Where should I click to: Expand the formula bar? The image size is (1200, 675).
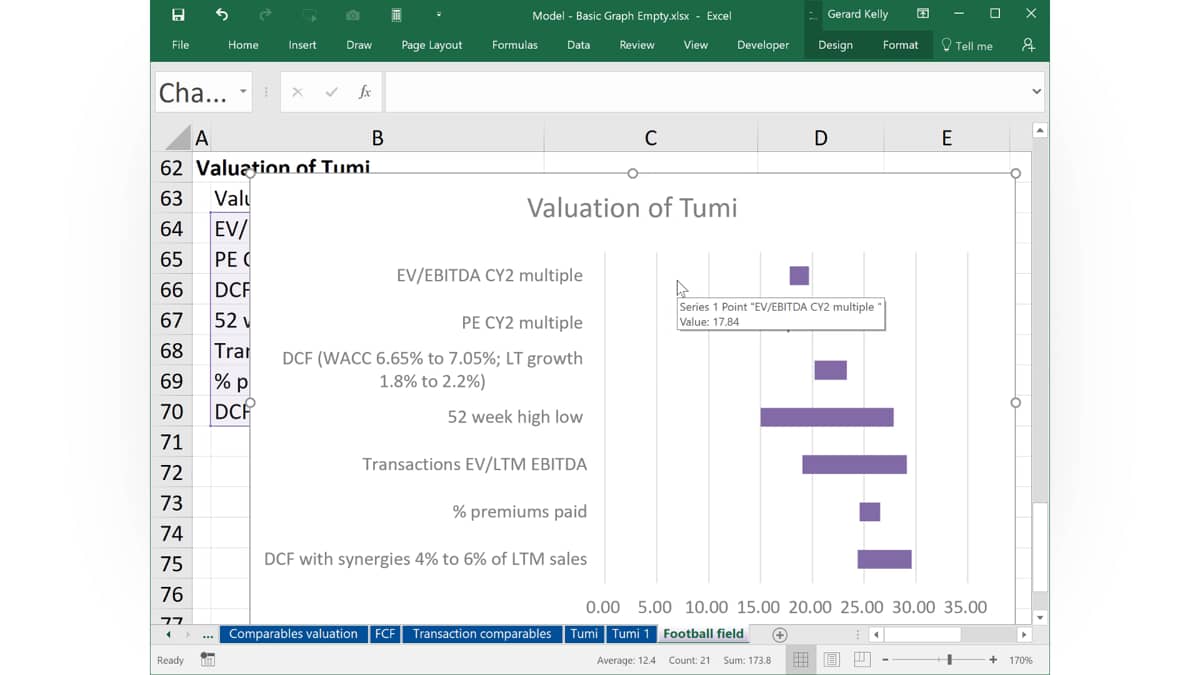coord(1036,92)
